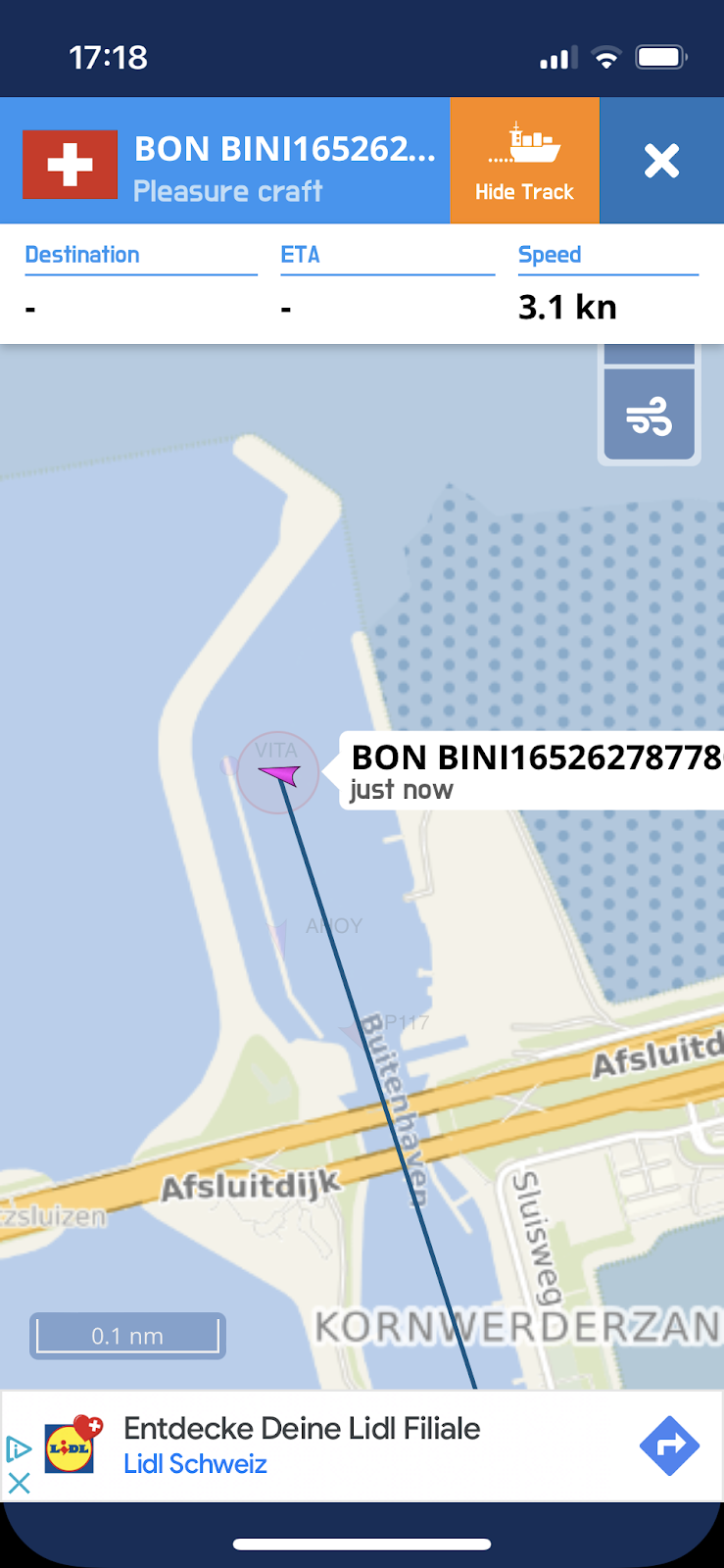Close the vessel info panel
The height and width of the screenshot is (1568, 724).
[661, 161]
